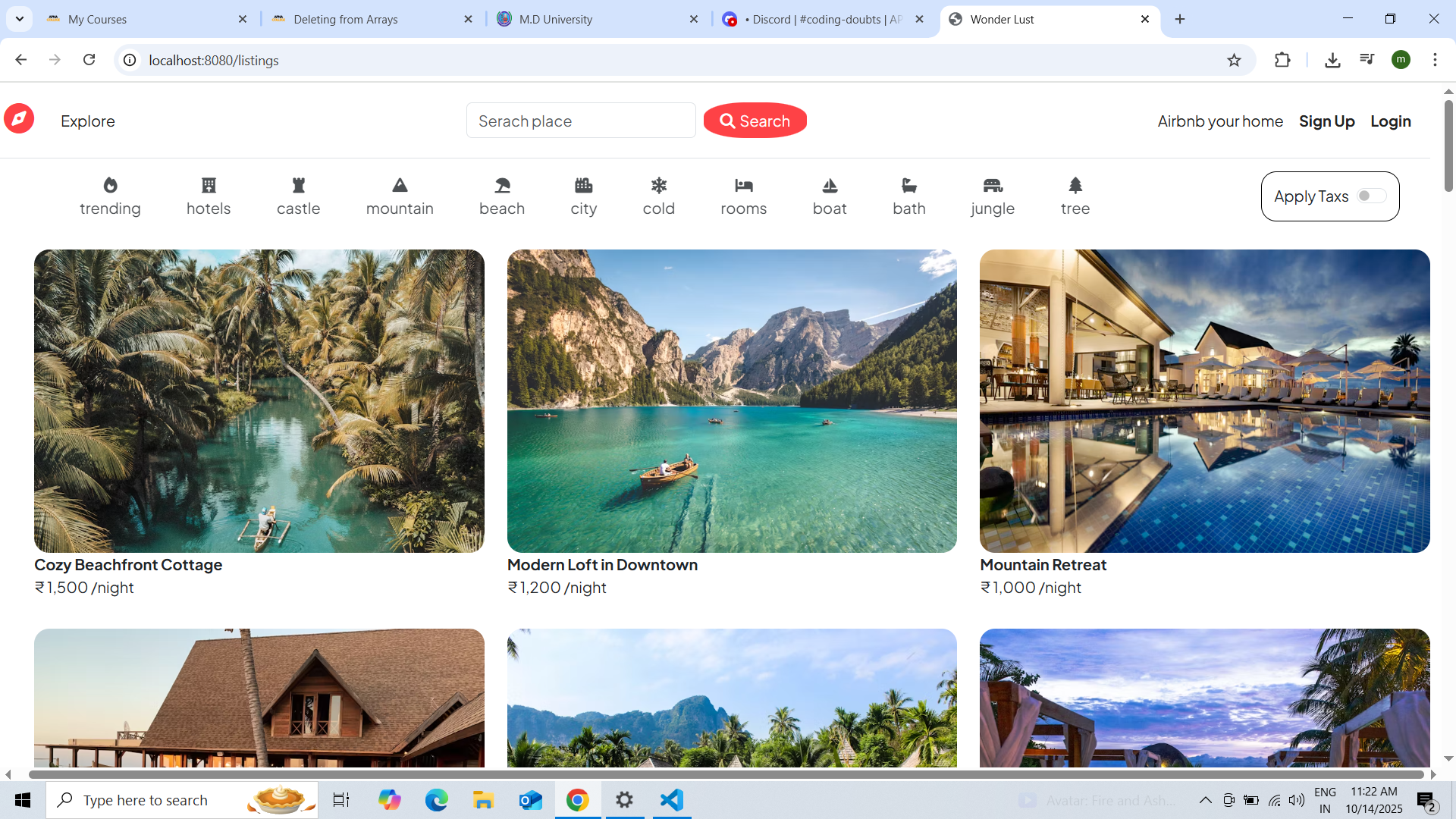Pick the boat filter icon

tap(830, 185)
